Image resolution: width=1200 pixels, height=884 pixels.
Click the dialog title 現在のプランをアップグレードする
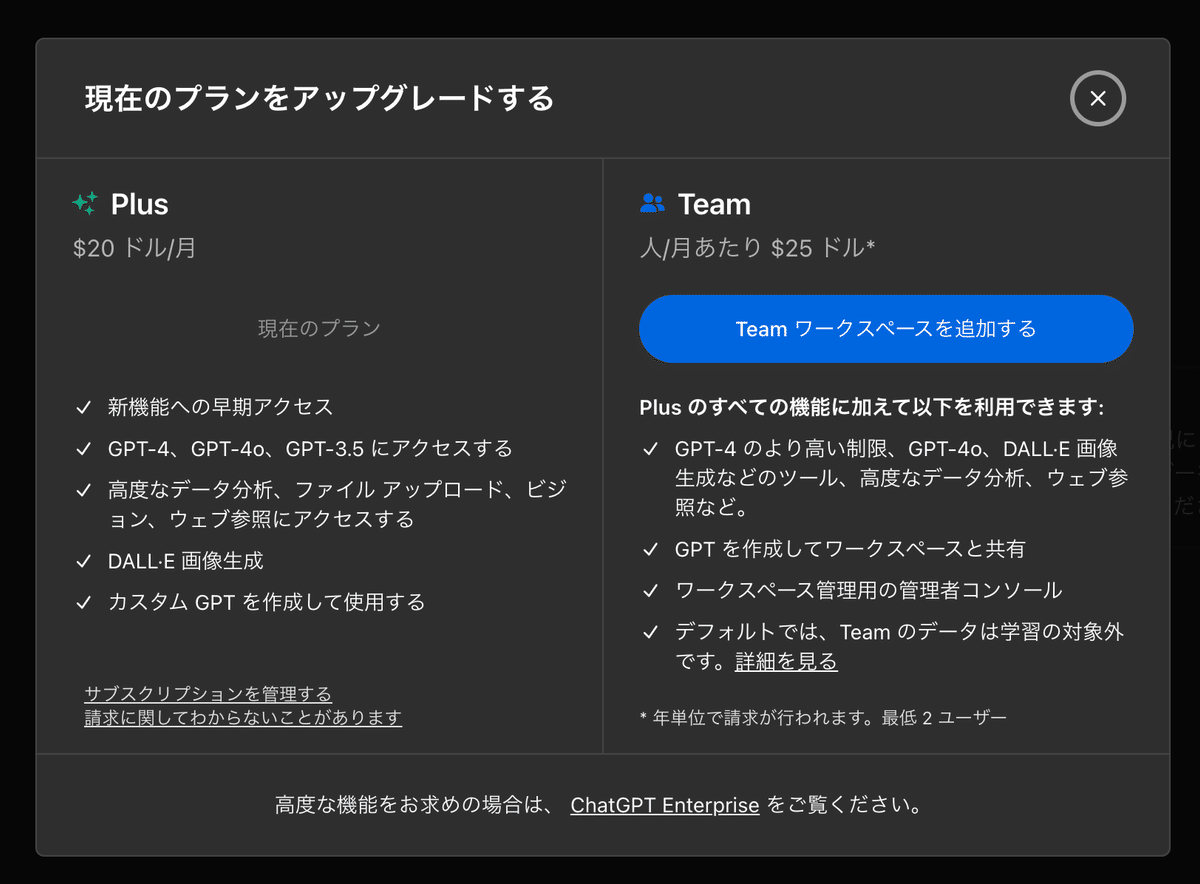[320, 98]
